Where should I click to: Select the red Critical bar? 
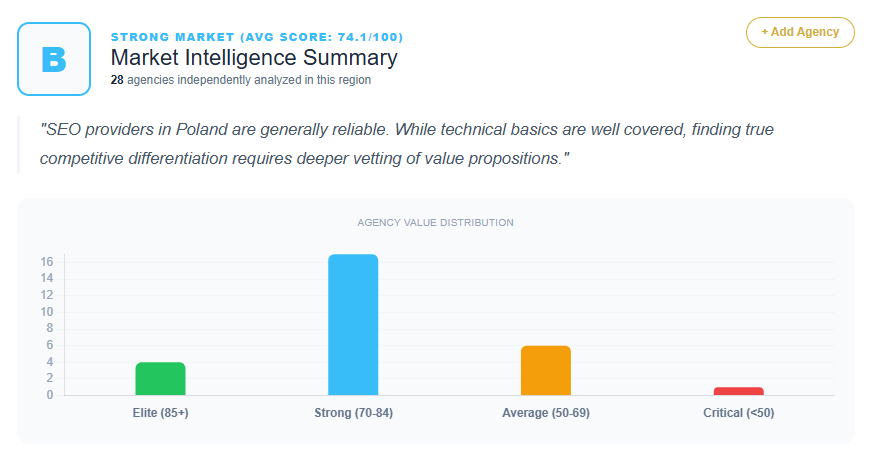point(739,391)
